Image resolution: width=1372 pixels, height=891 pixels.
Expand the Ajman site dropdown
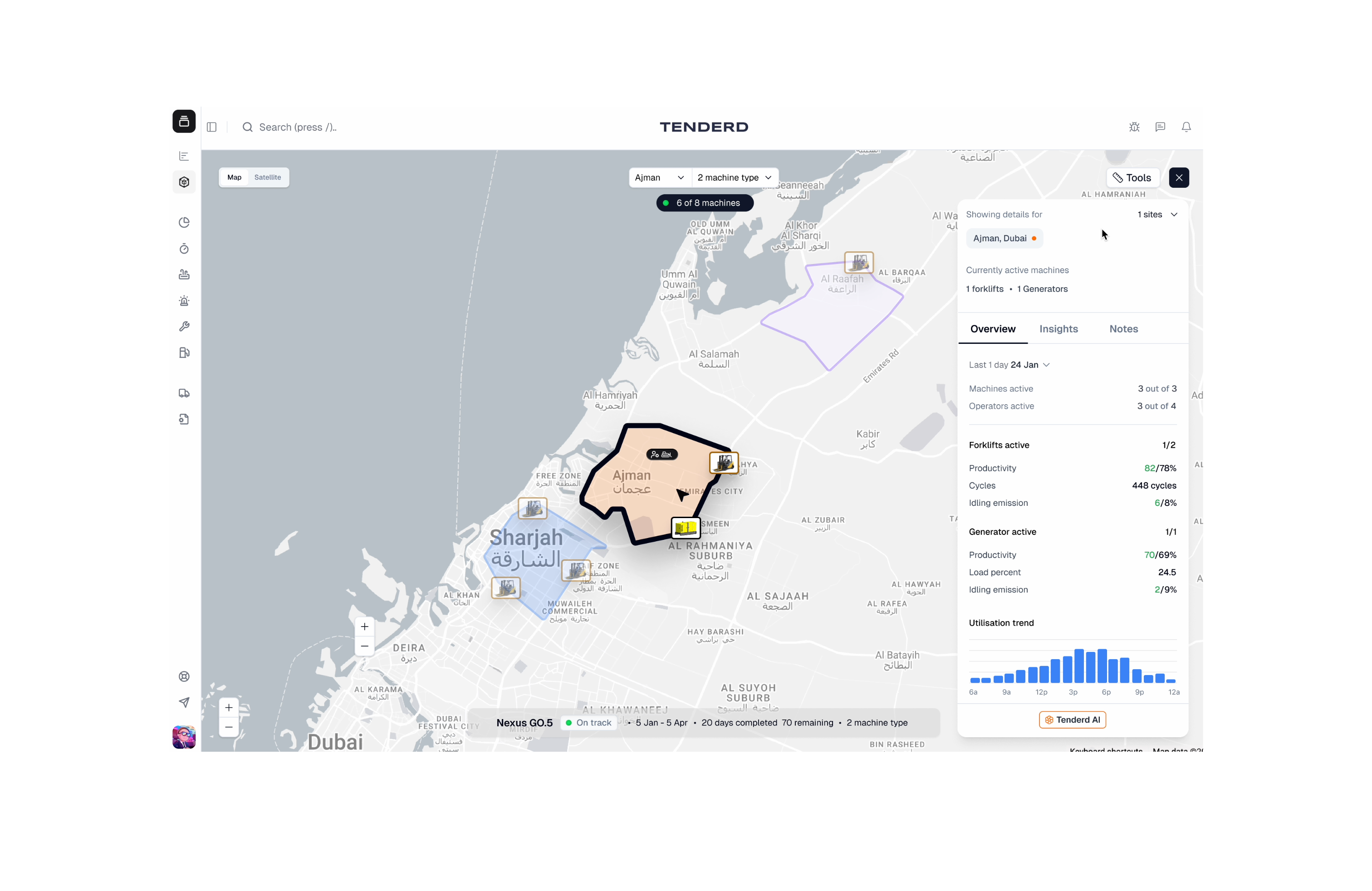coord(659,177)
